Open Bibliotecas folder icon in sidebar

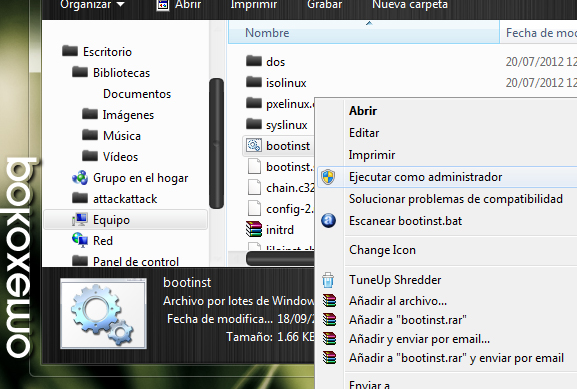[80, 72]
